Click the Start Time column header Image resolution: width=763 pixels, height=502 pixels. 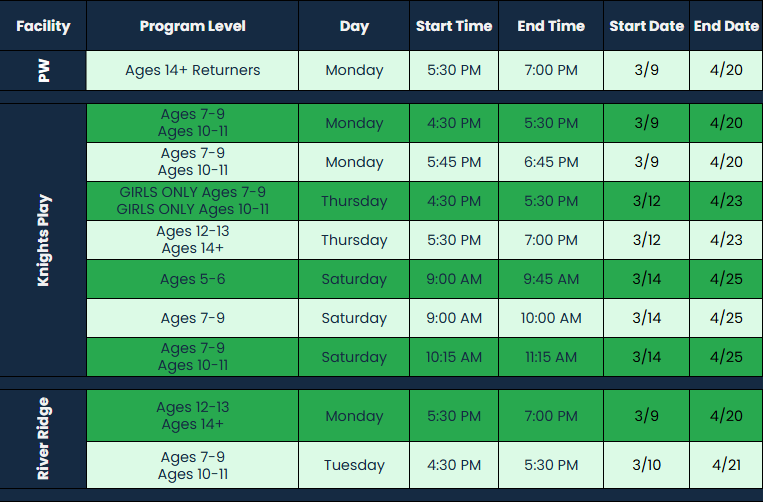point(454,26)
